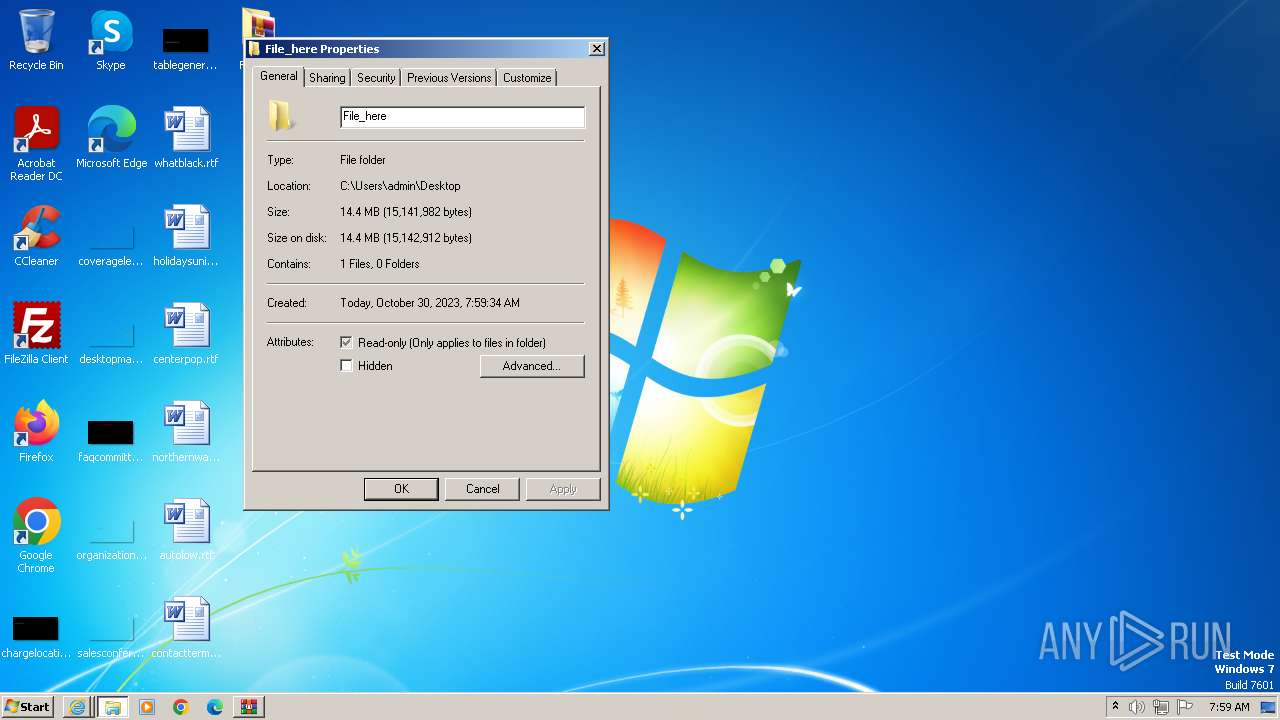The image size is (1280, 720).
Task: Click the disabled Apply button
Action: [x=563, y=489]
